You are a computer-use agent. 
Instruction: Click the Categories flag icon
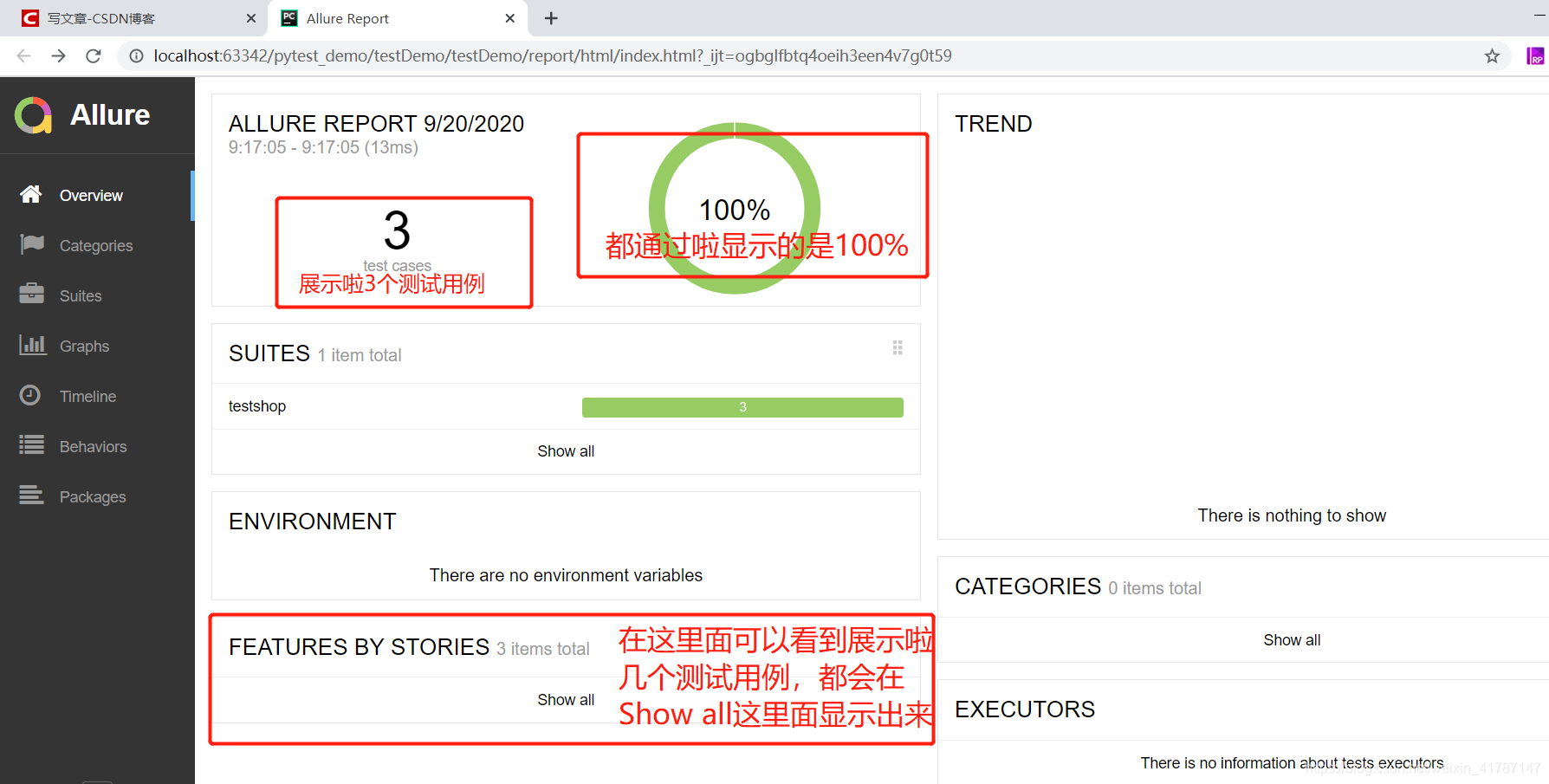(32, 244)
